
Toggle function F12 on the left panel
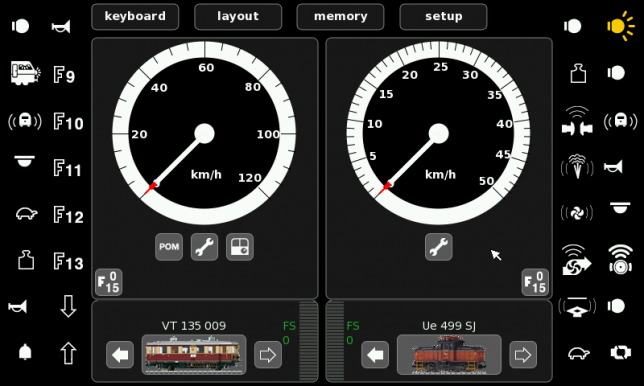tap(68, 216)
